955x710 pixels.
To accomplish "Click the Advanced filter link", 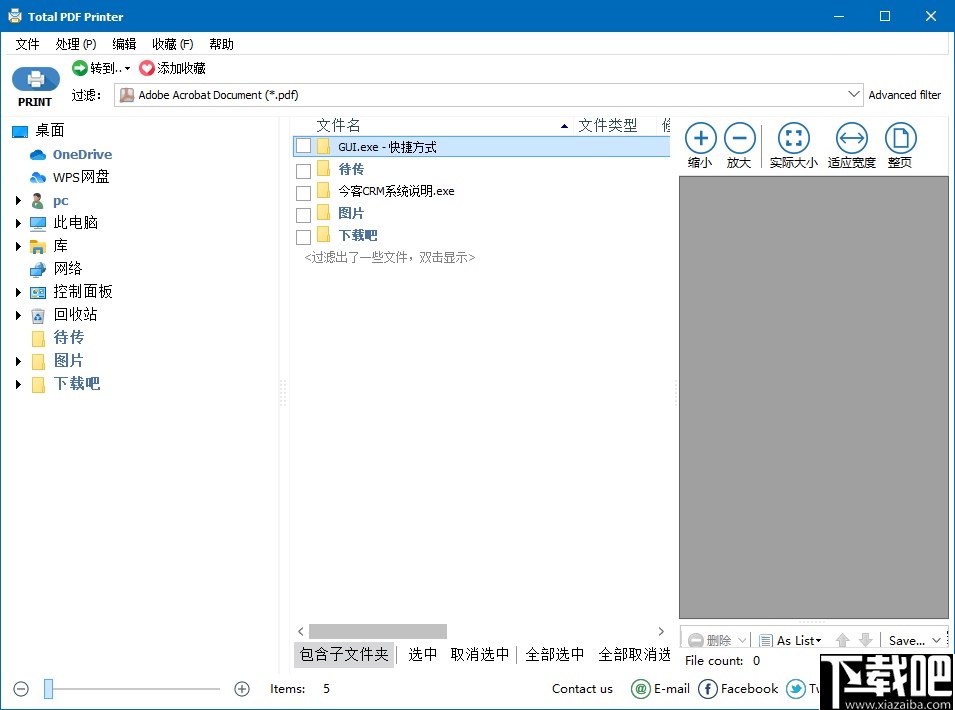I will (x=905, y=94).
